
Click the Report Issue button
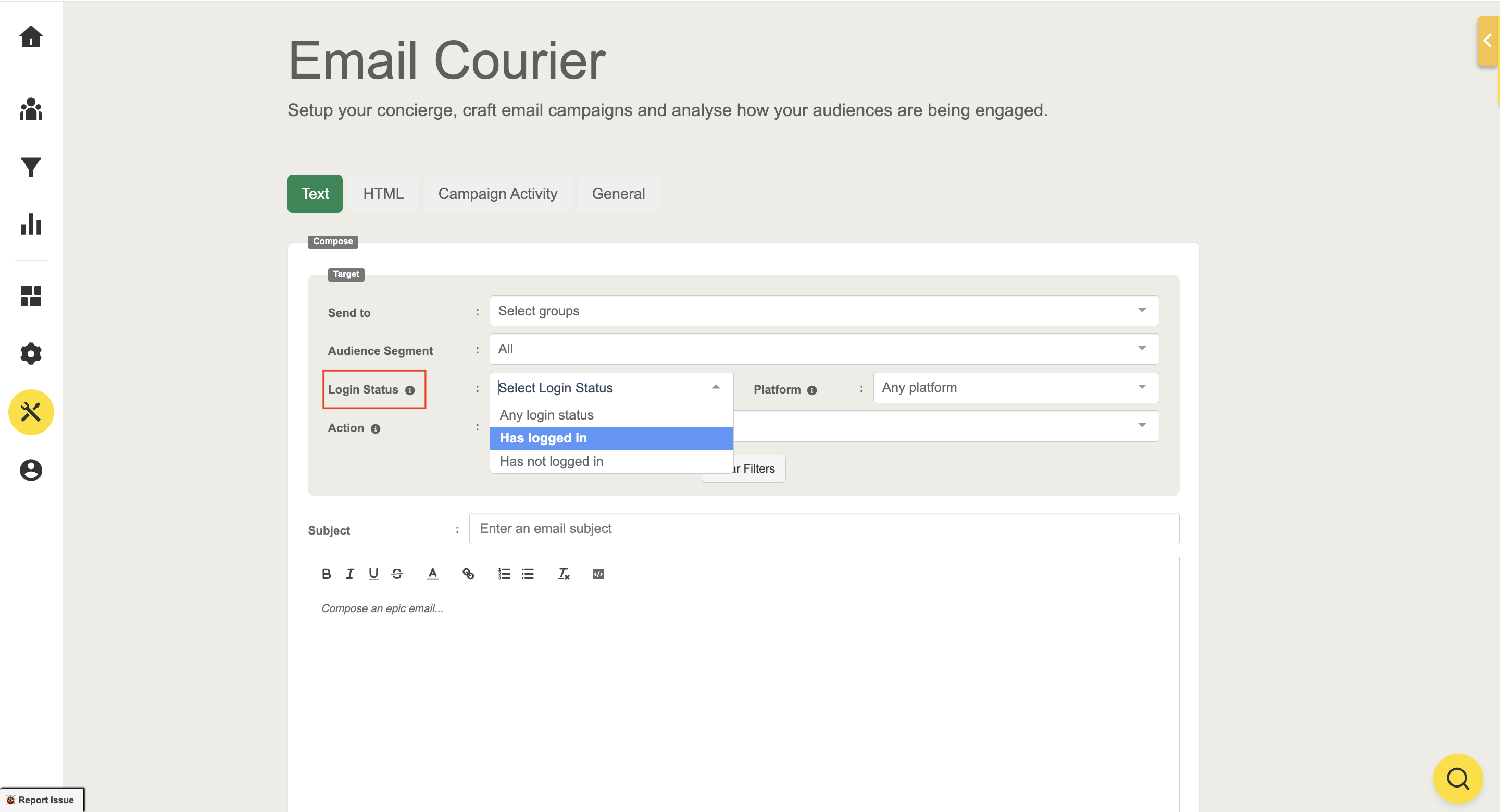[x=41, y=800]
